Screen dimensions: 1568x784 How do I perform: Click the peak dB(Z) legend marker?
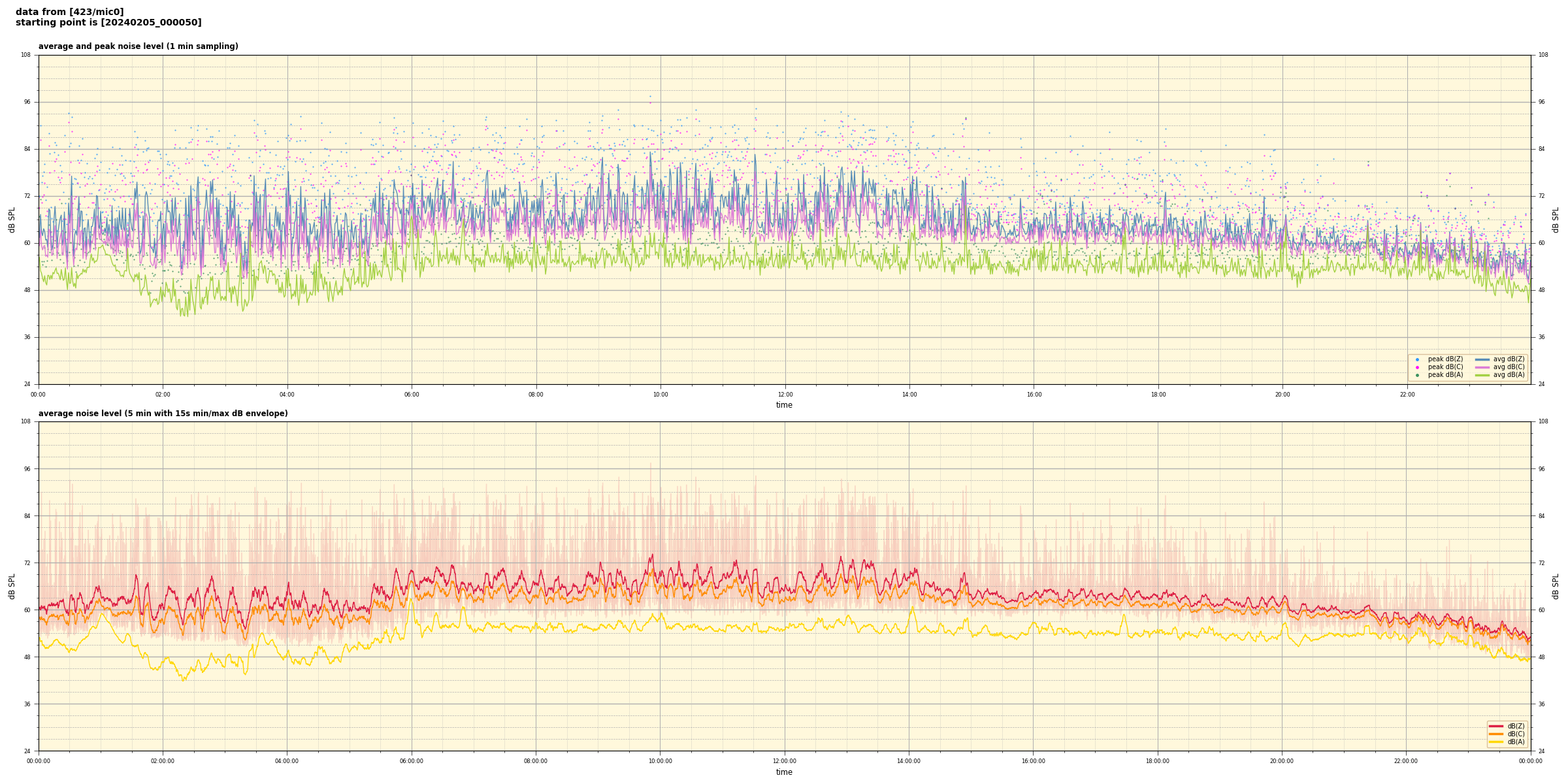(x=1417, y=359)
